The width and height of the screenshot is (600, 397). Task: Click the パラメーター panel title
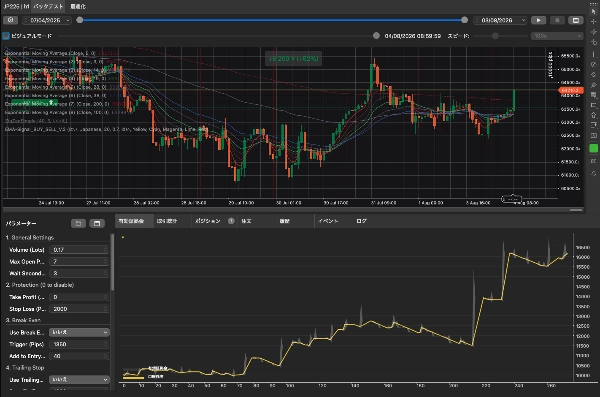[x=21, y=223]
